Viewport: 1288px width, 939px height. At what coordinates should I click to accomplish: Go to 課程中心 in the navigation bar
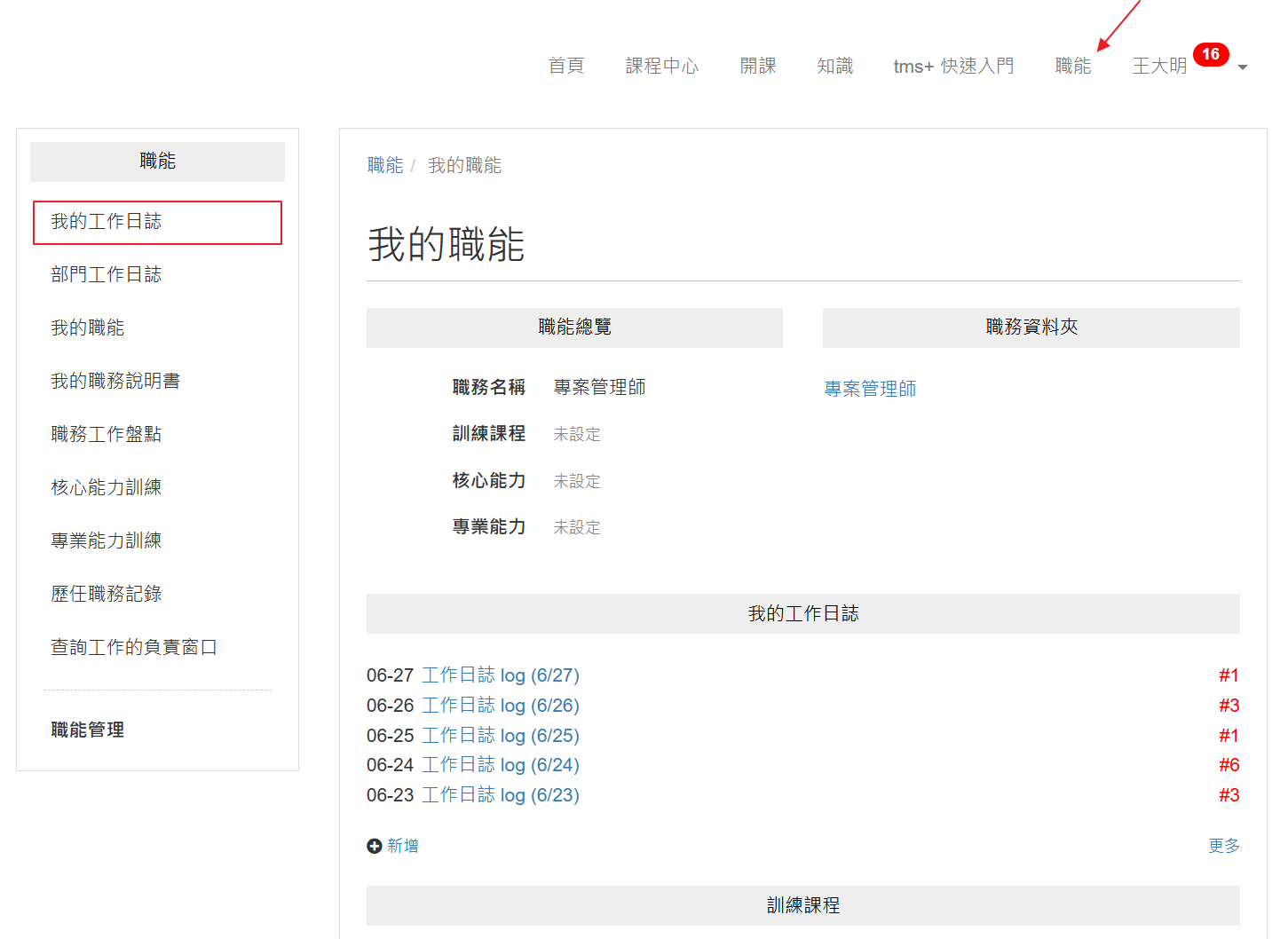(x=661, y=66)
